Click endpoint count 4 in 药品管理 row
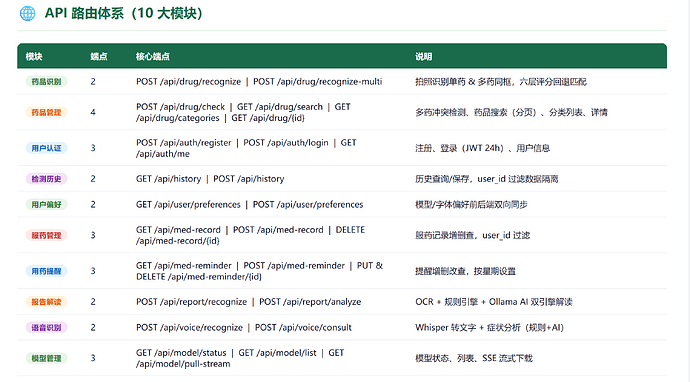 coord(93,112)
